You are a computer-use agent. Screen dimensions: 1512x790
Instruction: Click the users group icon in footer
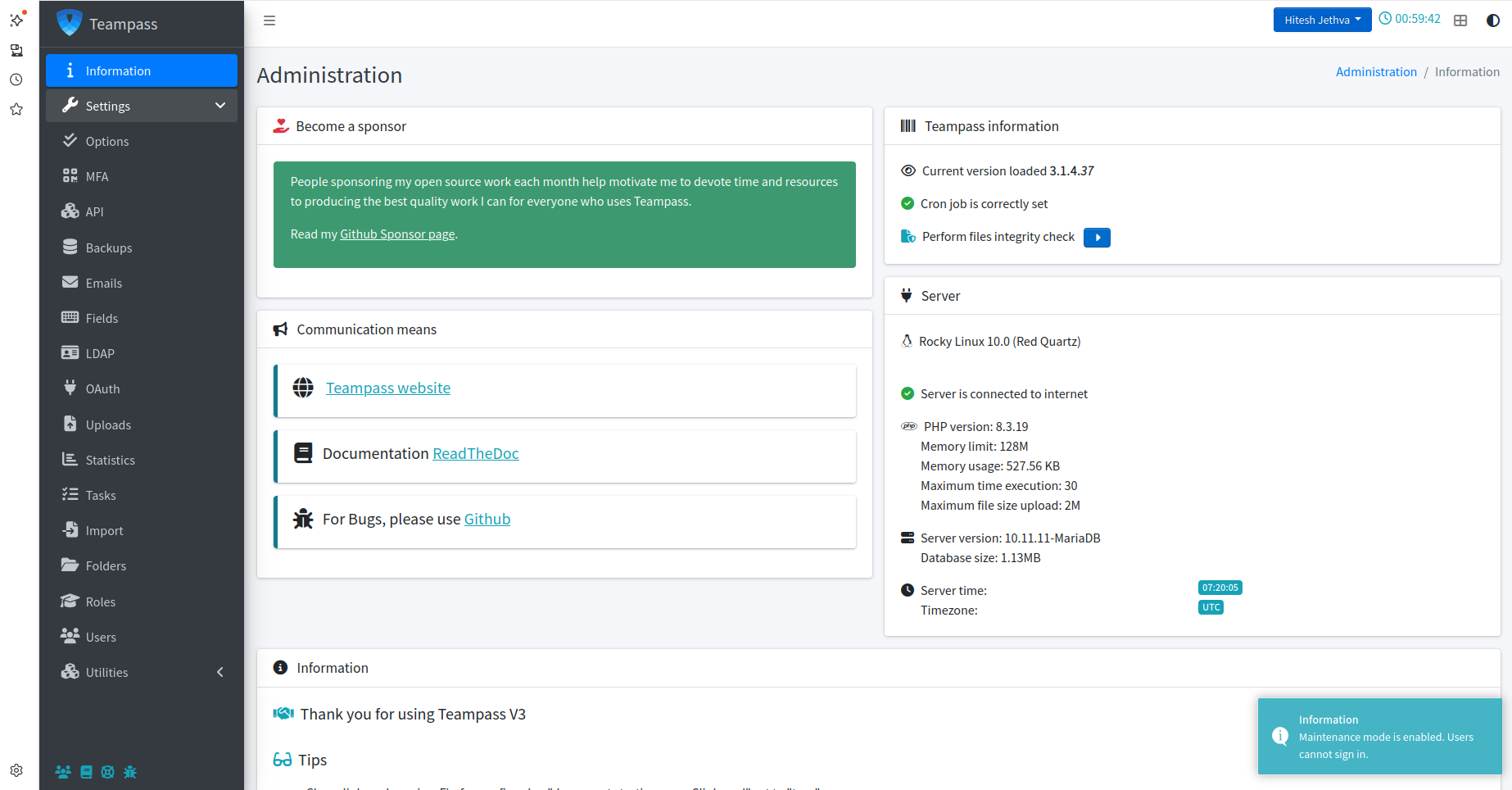[x=63, y=772]
